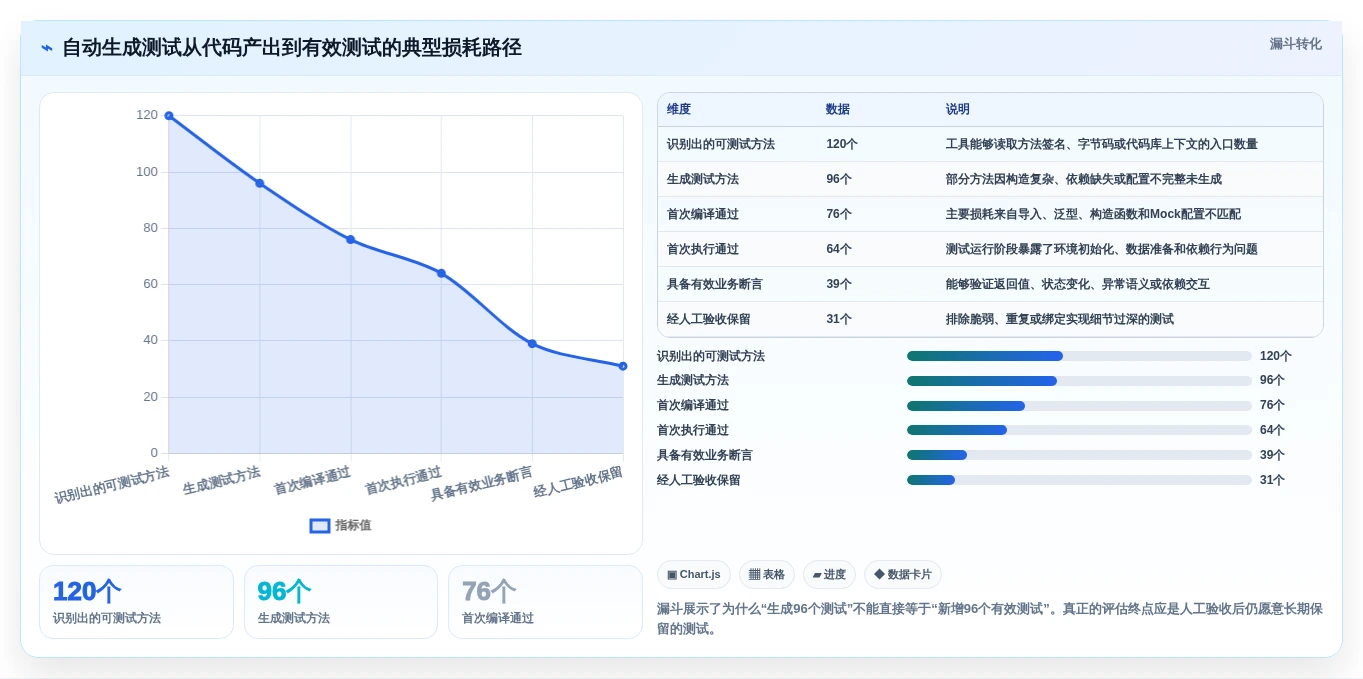Click the 维度 column header
The image size is (1363, 679).
679,109
